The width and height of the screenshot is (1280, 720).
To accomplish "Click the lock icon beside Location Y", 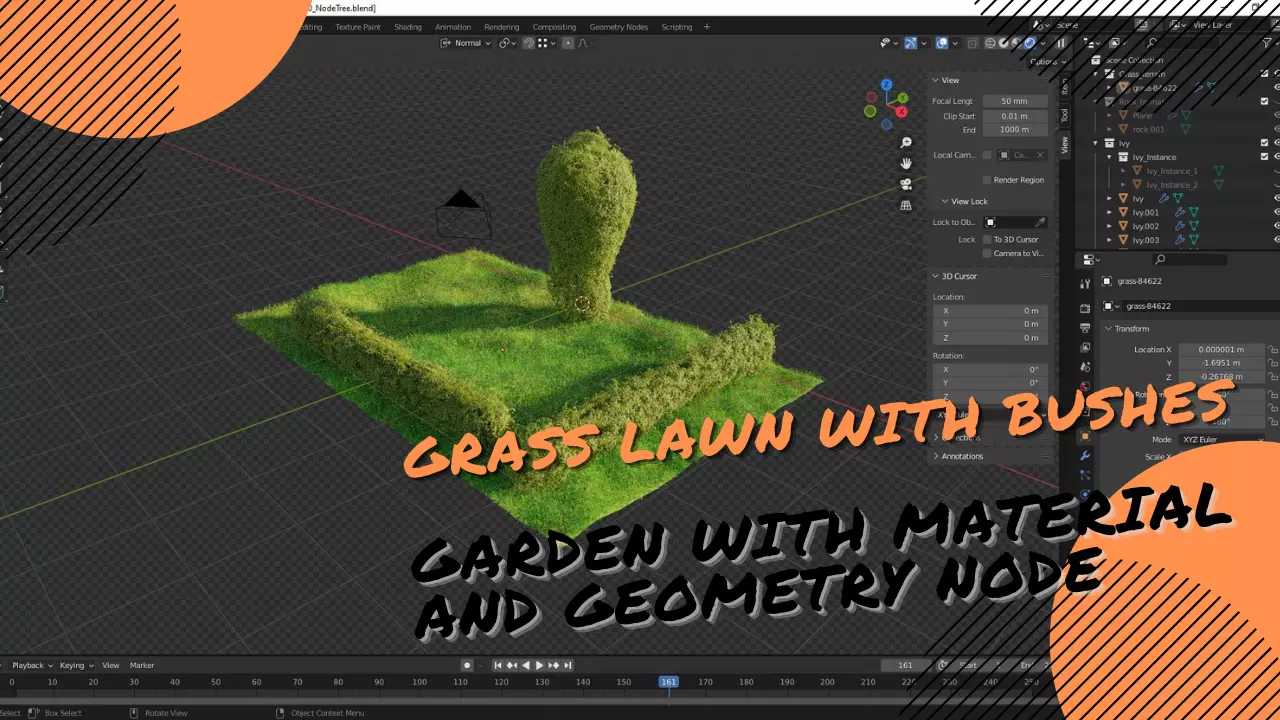I will [1273, 363].
